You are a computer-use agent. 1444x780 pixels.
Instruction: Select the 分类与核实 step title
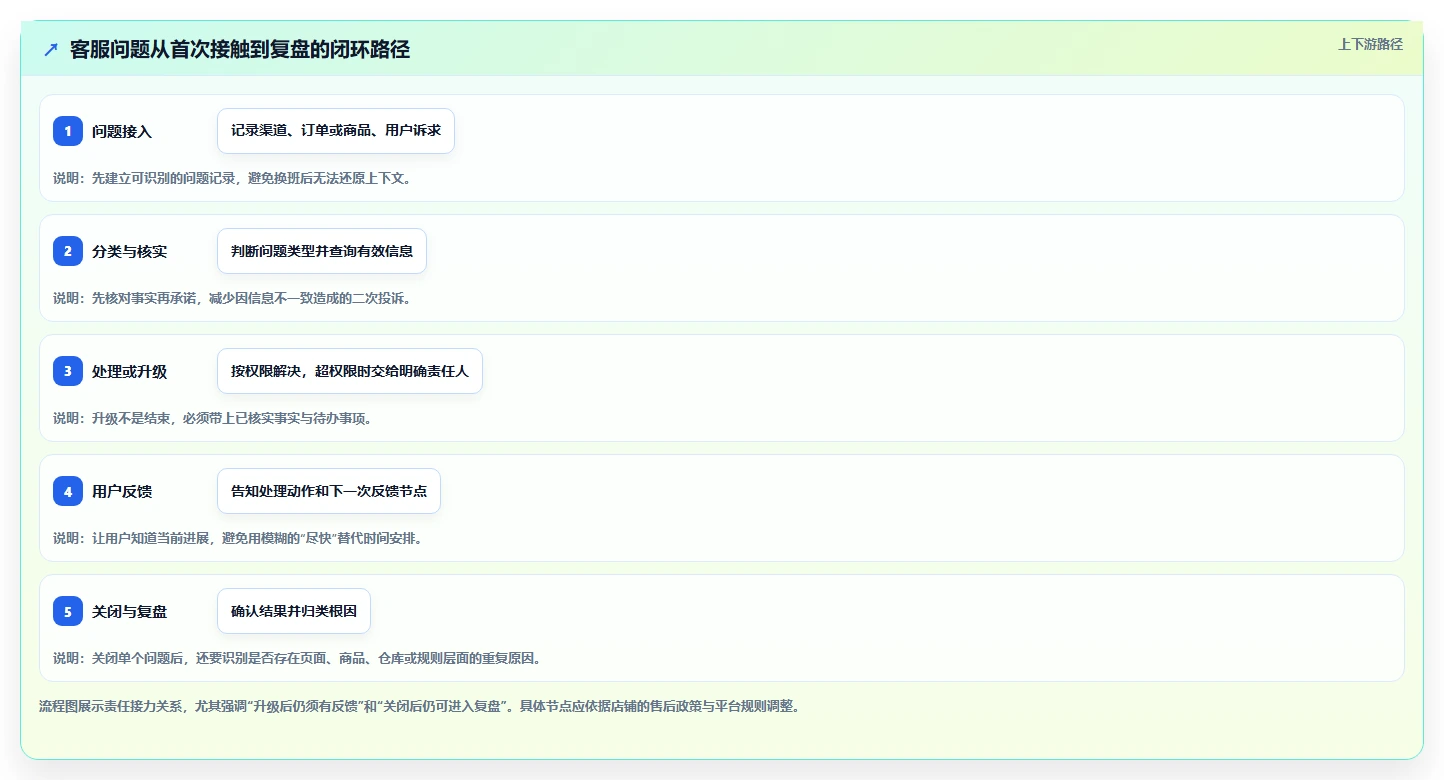130,252
